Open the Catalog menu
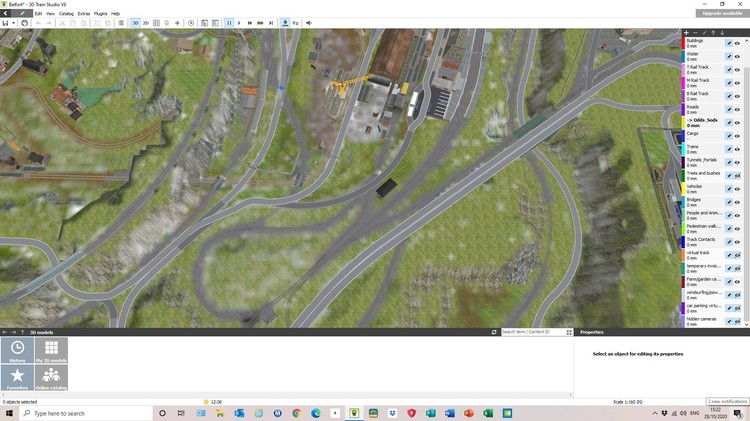 pos(66,13)
